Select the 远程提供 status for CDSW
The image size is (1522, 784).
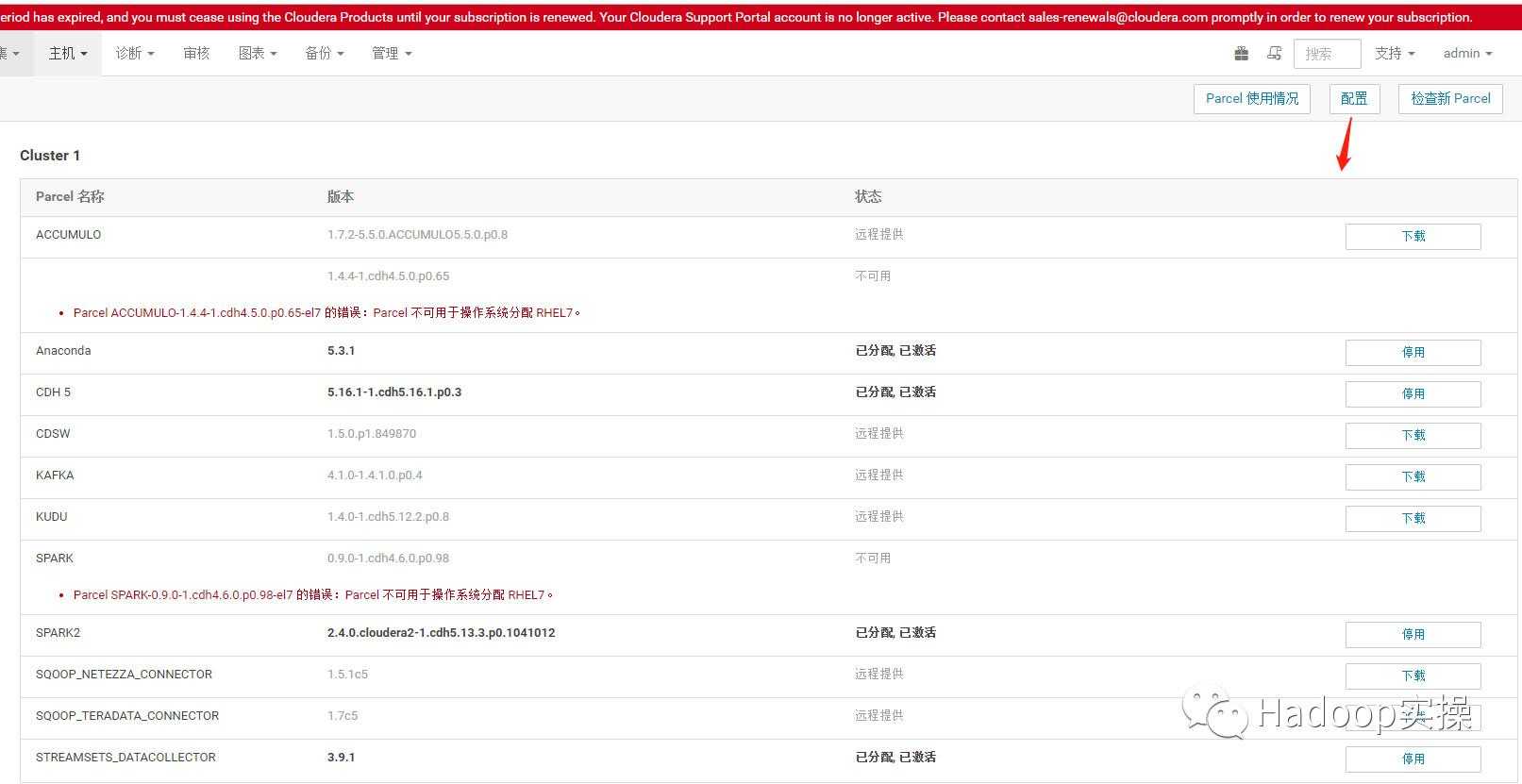coord(879,433)
